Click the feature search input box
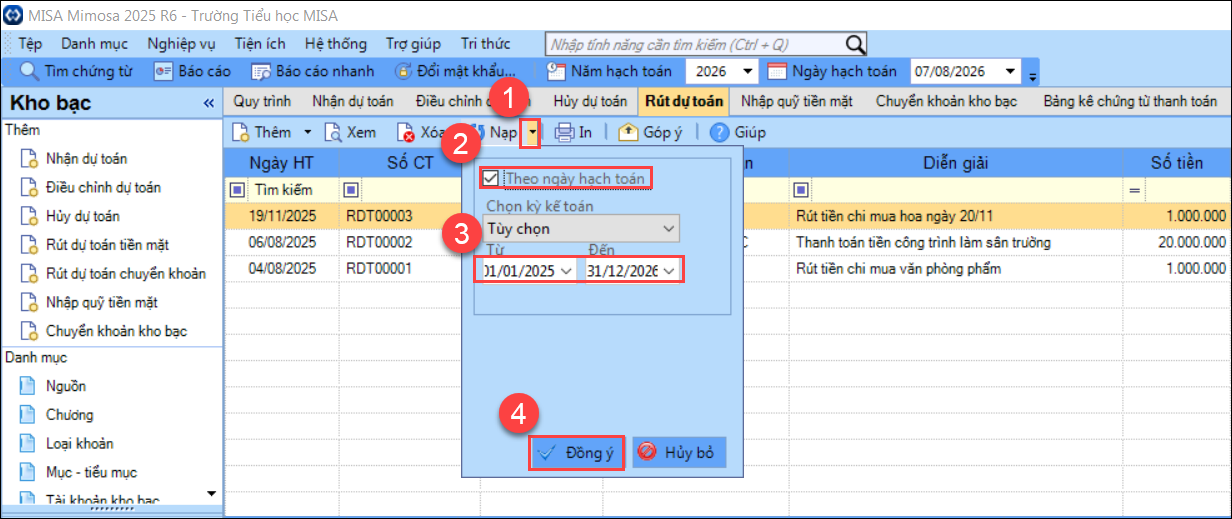This screenshot has height=519, width=1232. coord(695,44)
